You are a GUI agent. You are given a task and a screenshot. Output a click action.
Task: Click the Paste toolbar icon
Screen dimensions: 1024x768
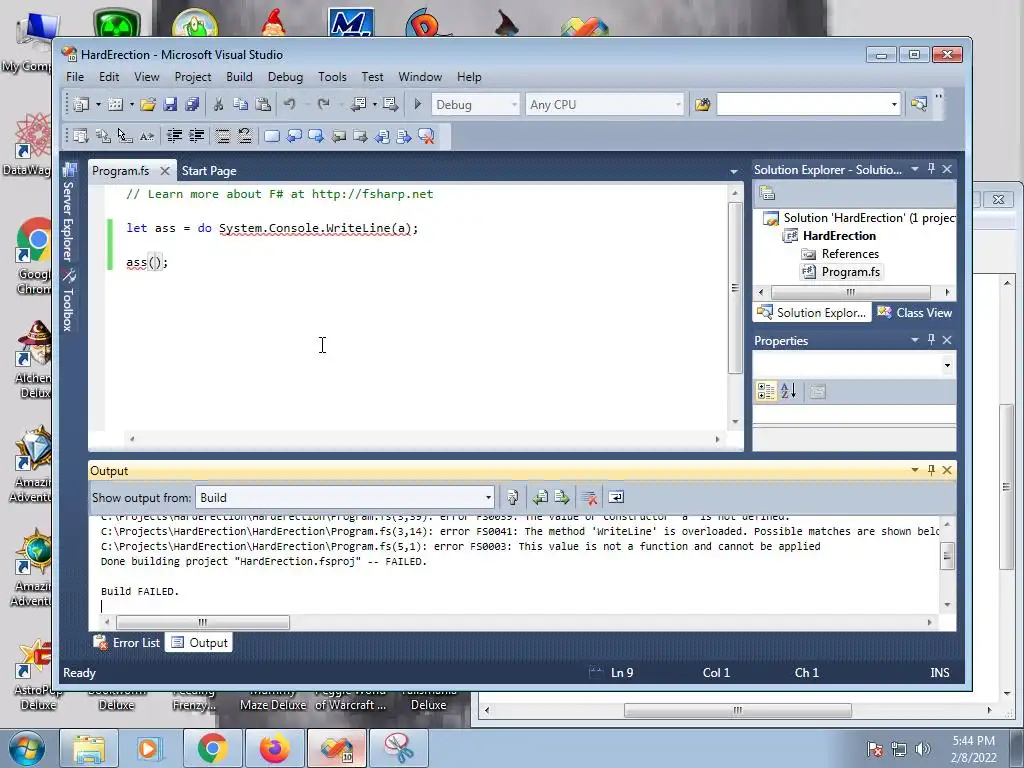point(263,104)
